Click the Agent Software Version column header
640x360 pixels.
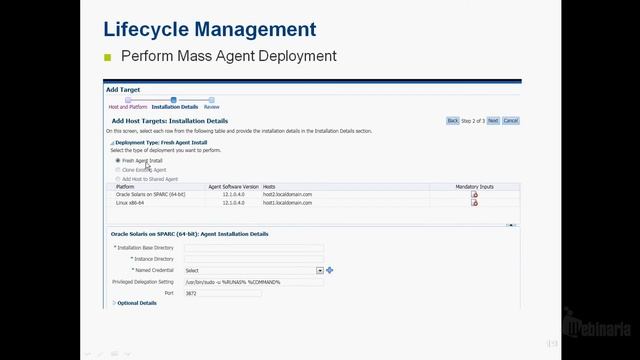pyautogui.click(x=233, y=187)
